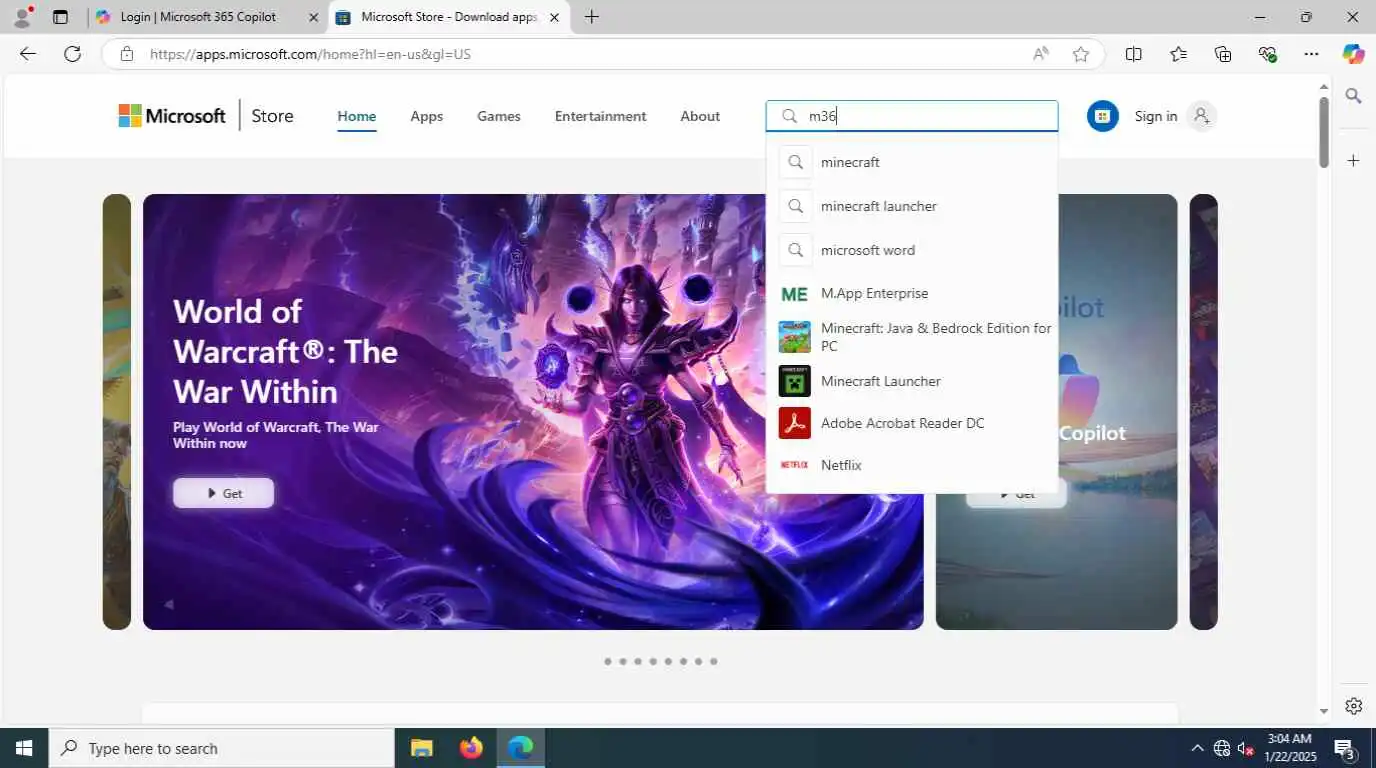Open the taskbar clock showing 3:04 AM
The height and width of the screenshot is (768, 1376).
click(1289, 748)
